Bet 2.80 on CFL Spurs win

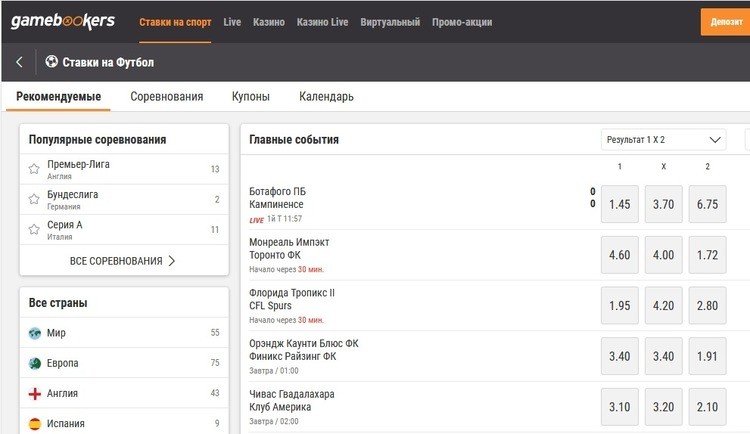point(707,306)
